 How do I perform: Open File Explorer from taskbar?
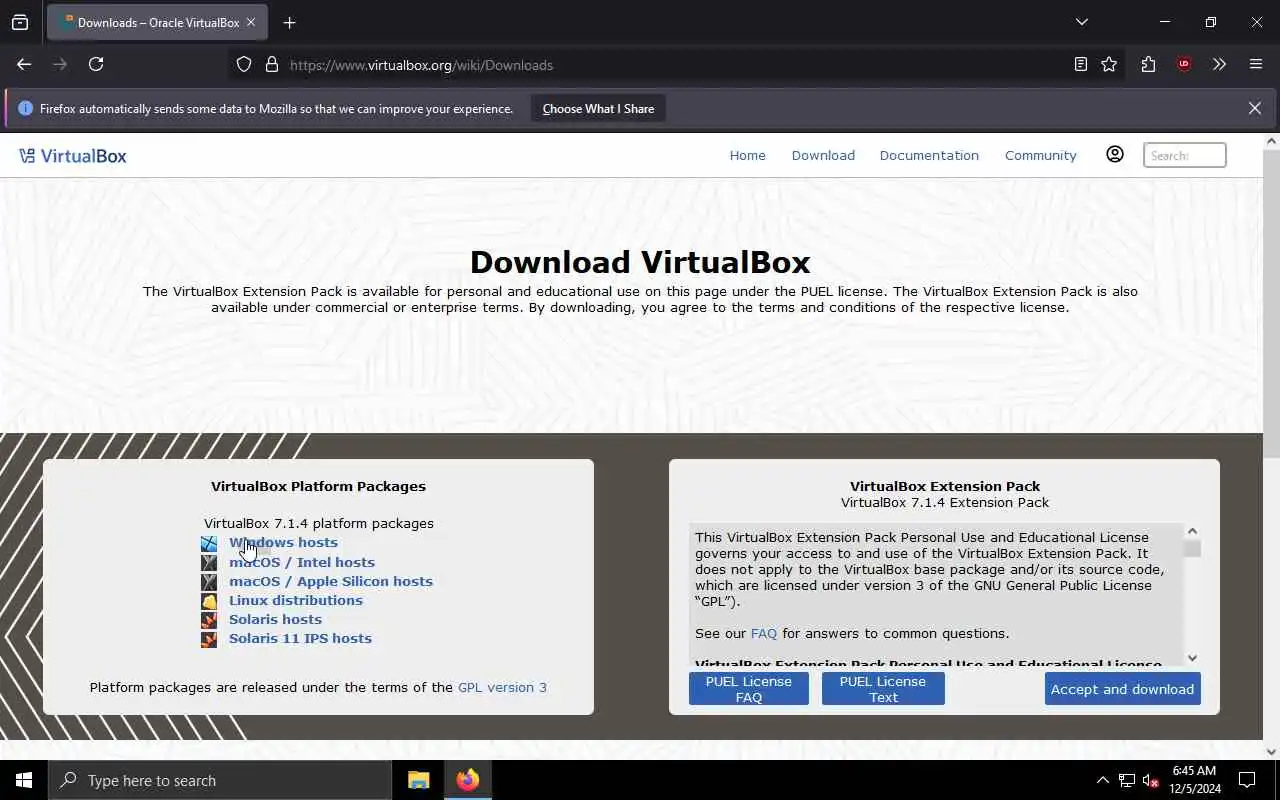point(418,780)
